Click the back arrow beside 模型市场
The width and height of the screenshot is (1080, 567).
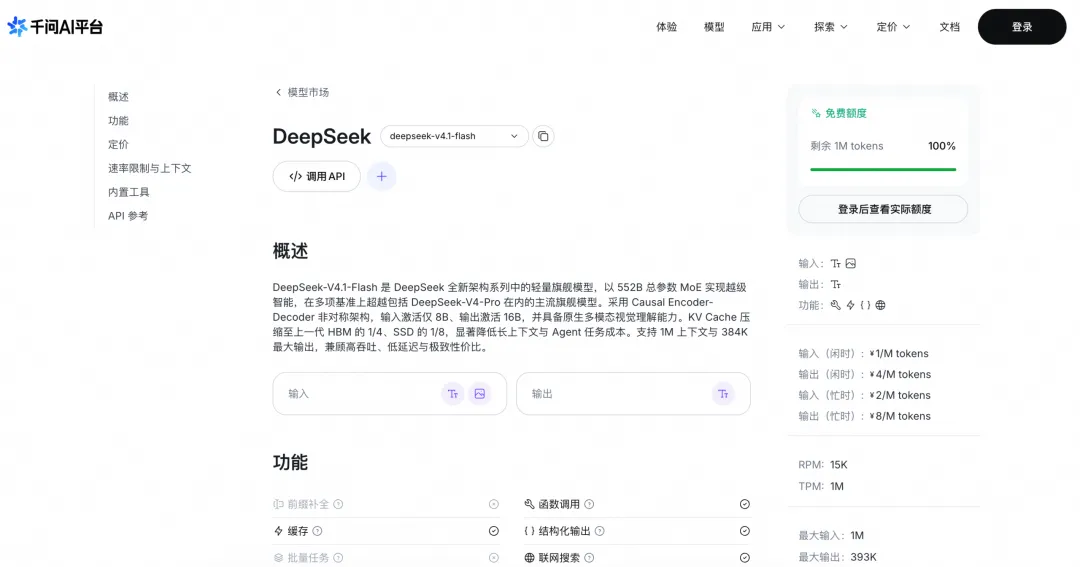pos(278,92)
